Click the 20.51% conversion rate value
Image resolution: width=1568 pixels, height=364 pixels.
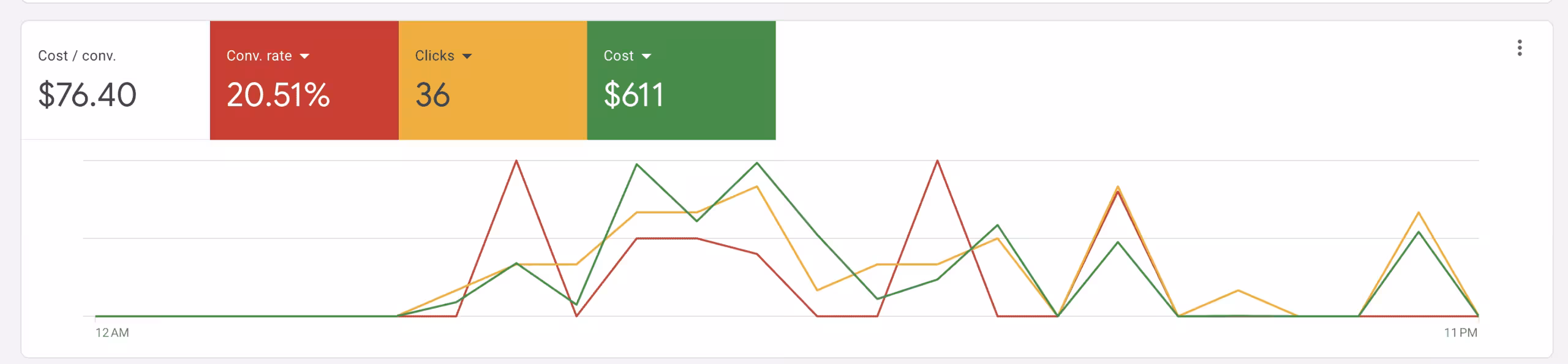point(278,95)
